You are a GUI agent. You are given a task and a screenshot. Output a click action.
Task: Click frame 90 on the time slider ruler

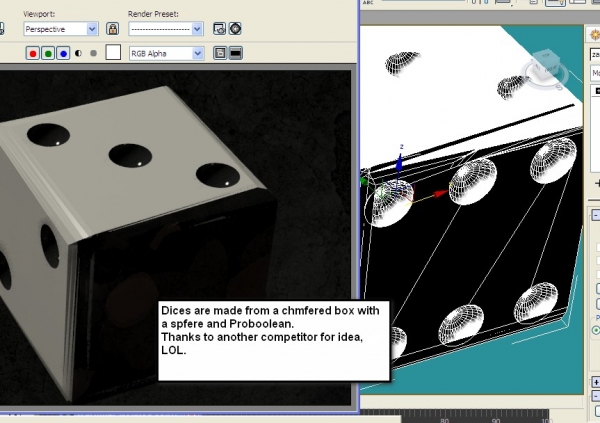pos(496,420)
